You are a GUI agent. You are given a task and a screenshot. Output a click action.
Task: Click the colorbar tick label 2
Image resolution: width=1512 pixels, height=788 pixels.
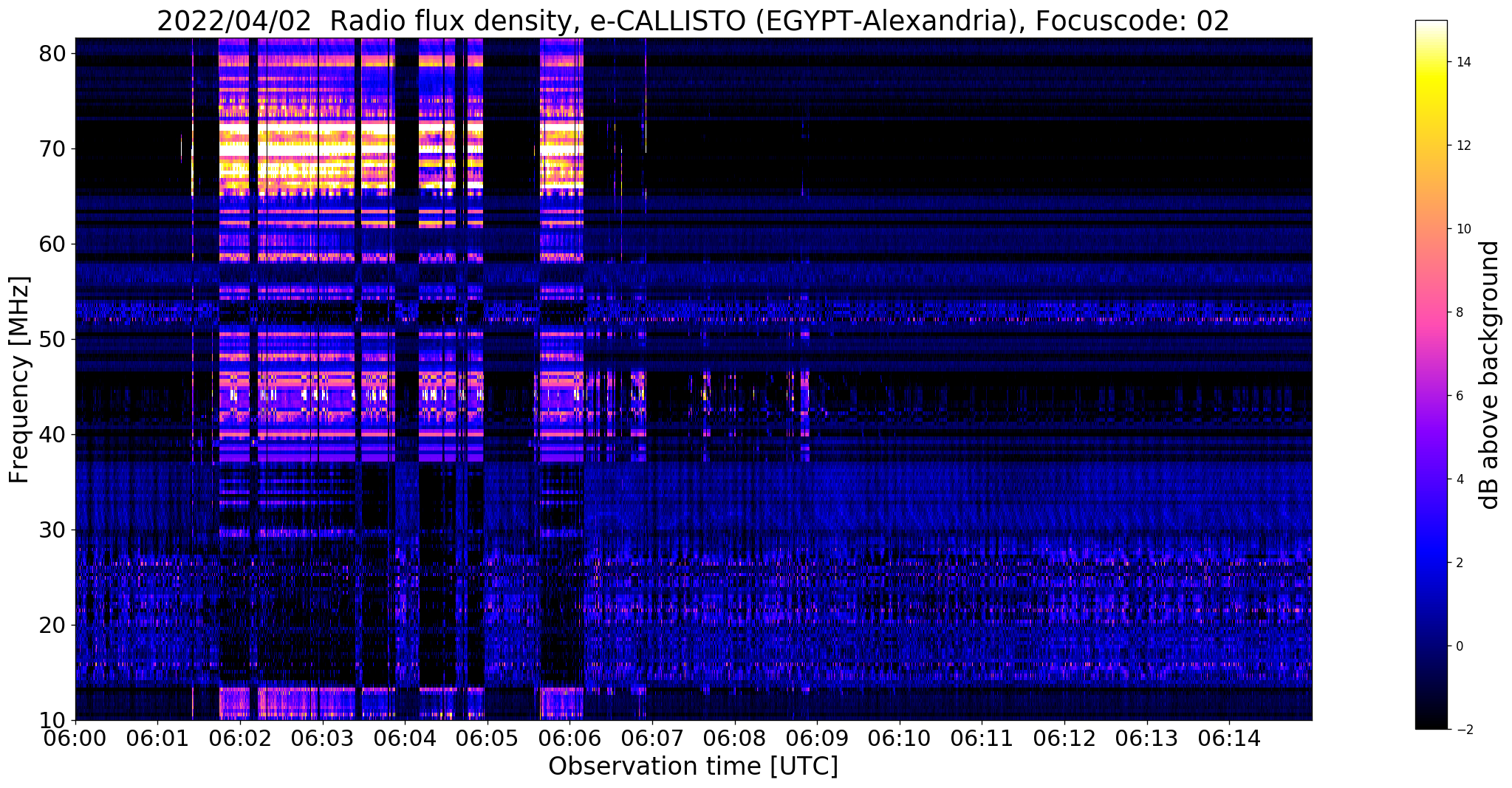(1459, 563)
